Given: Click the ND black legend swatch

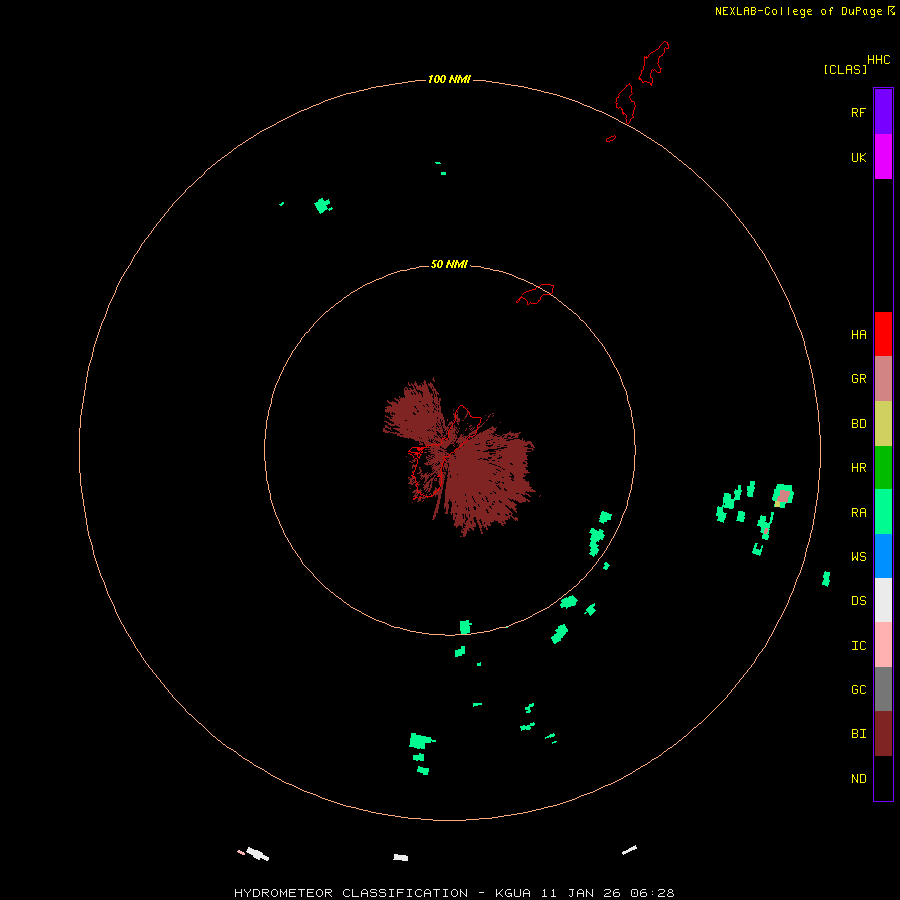Looking at the screenshot, I should click(x=883, y=778).
